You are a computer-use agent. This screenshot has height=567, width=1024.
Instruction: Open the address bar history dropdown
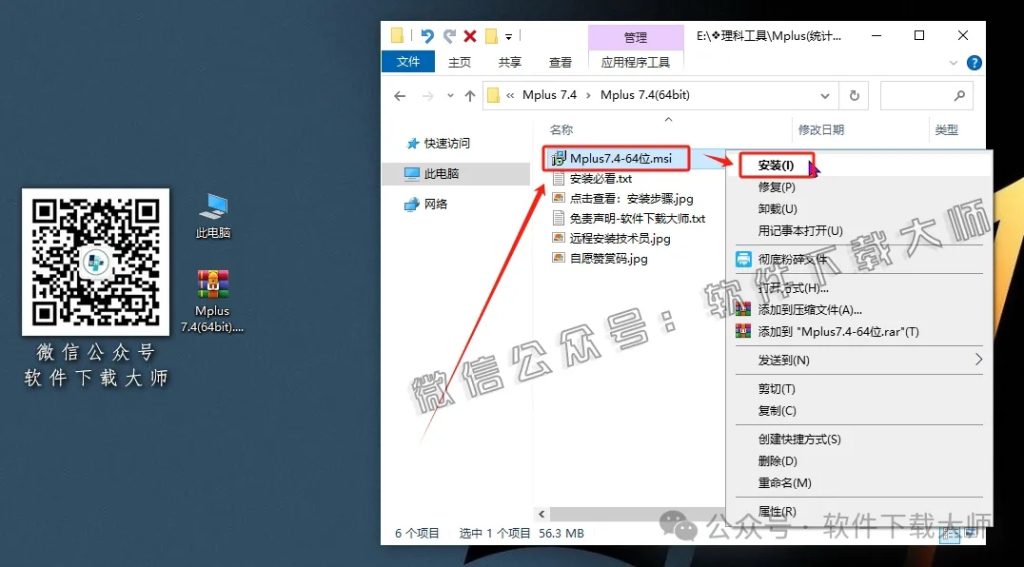tap(825, 96)
